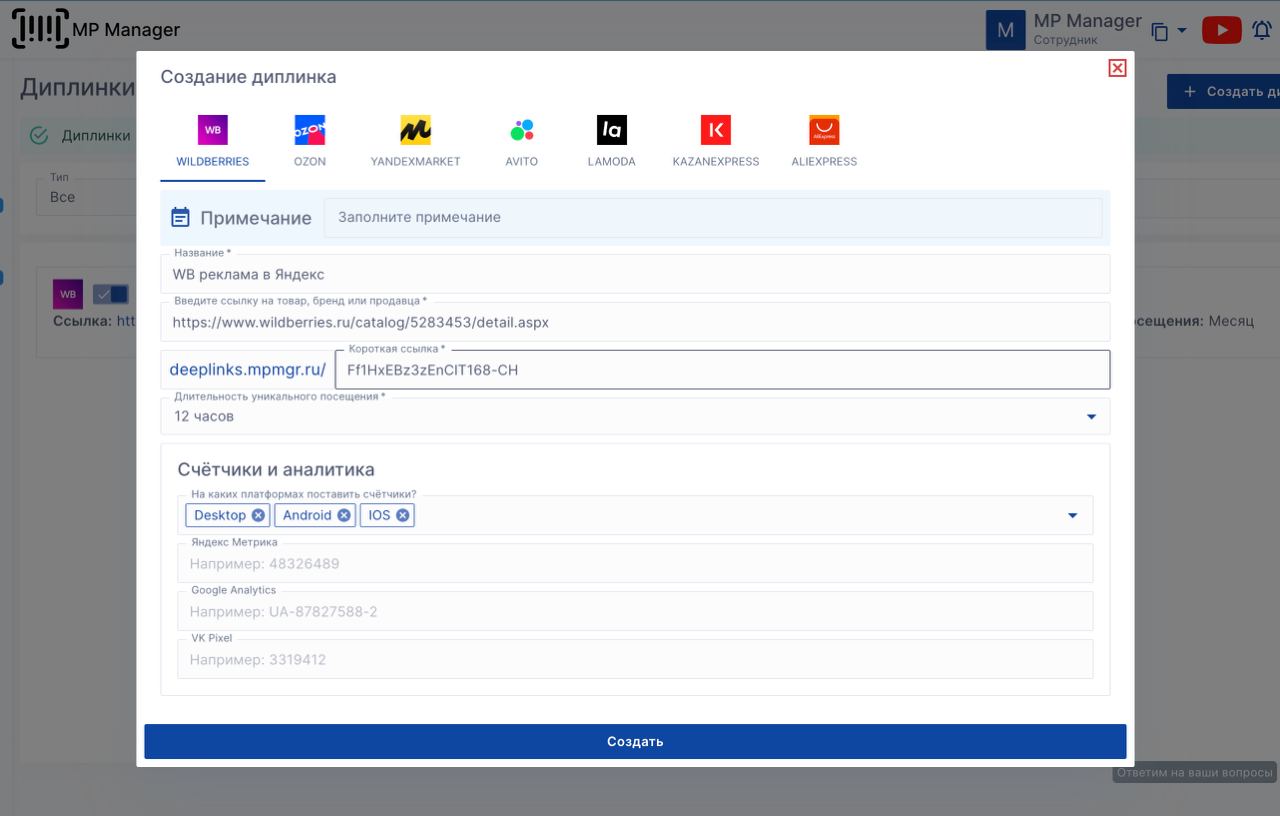This screenshot has height=816, width=1280.
Task: Select the AliExpress marketplace icon
Action: click(824, 131)
